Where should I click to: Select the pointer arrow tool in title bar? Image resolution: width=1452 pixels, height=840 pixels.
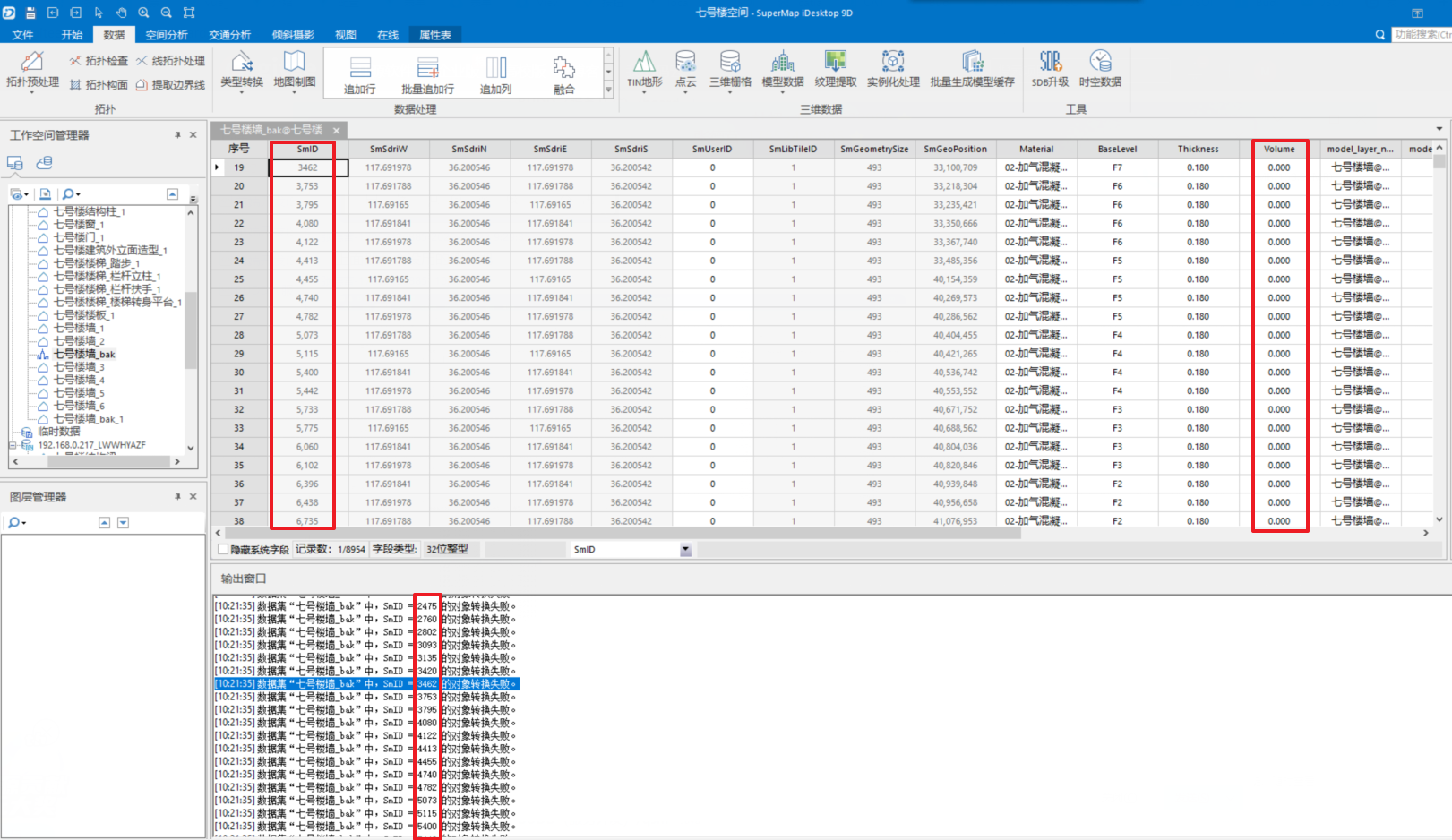(x=99, y=13)
